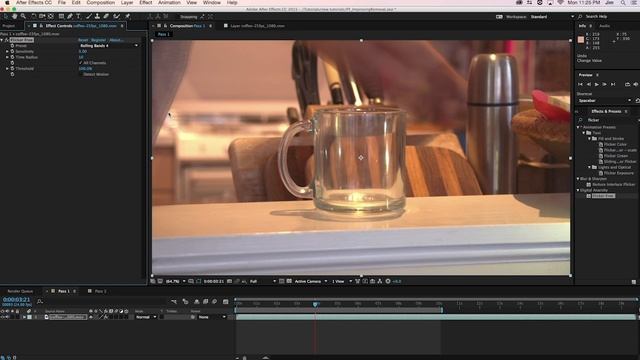The height and width of the screenshot is (360, 640).
Task: Toggle the Threshold stopwatch
Action: [12, 69]
